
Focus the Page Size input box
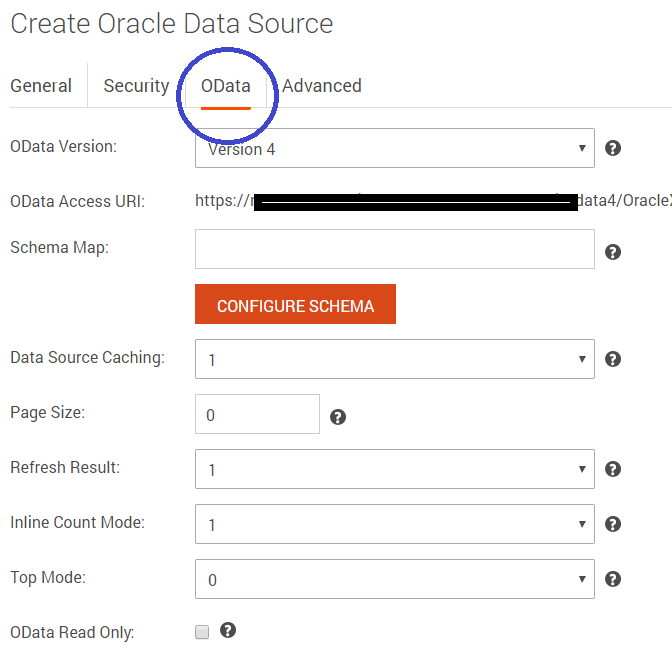coord(257,414)
